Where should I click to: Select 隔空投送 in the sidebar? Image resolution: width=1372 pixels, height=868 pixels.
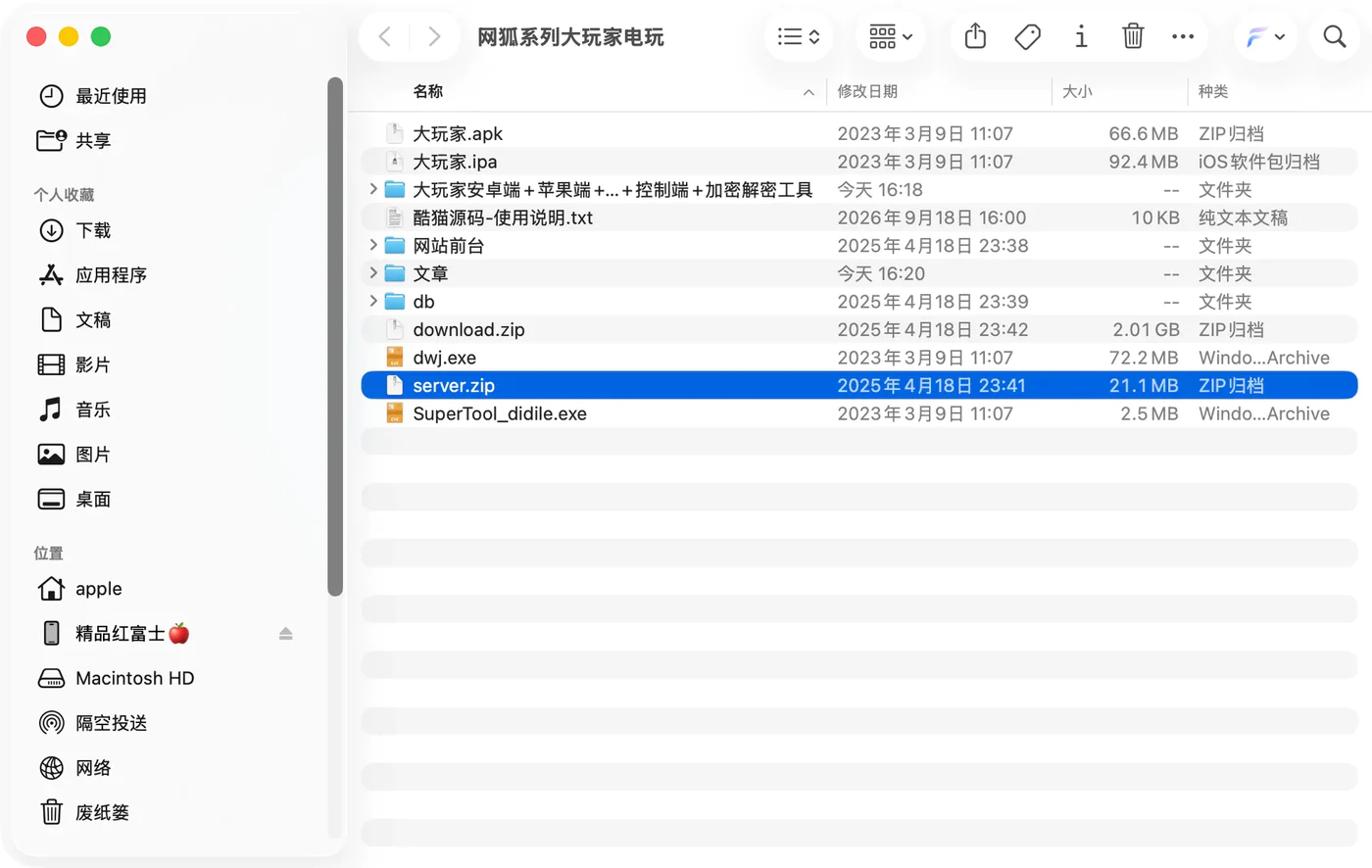pos(92,723)
